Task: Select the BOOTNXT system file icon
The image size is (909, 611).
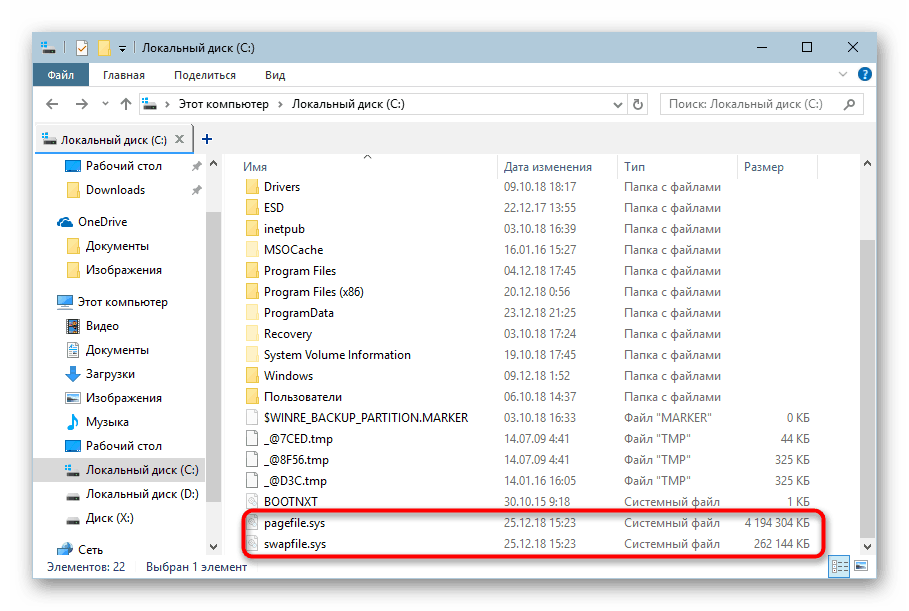Action: click(x=252, y=502)
